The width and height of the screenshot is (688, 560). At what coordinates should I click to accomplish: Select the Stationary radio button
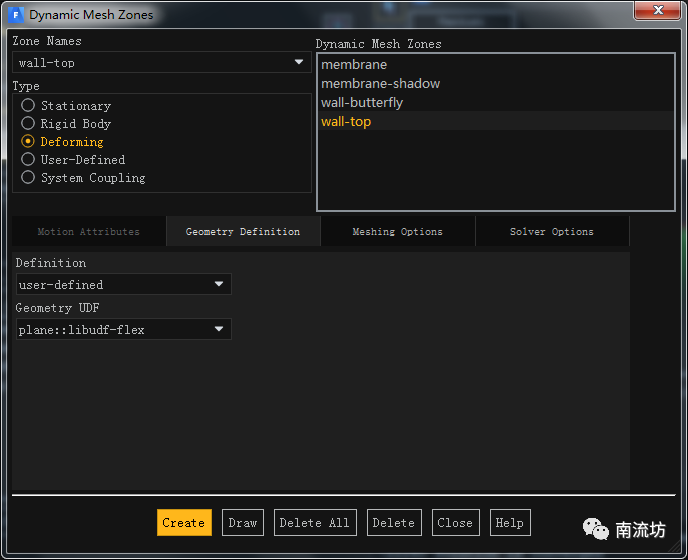28,106
